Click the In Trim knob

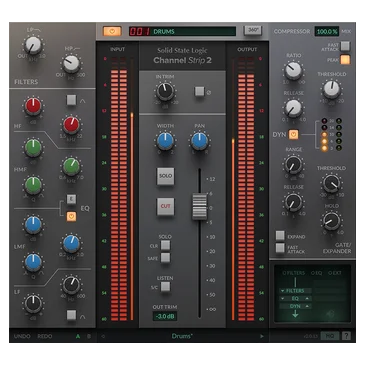(x=165, y=91)
